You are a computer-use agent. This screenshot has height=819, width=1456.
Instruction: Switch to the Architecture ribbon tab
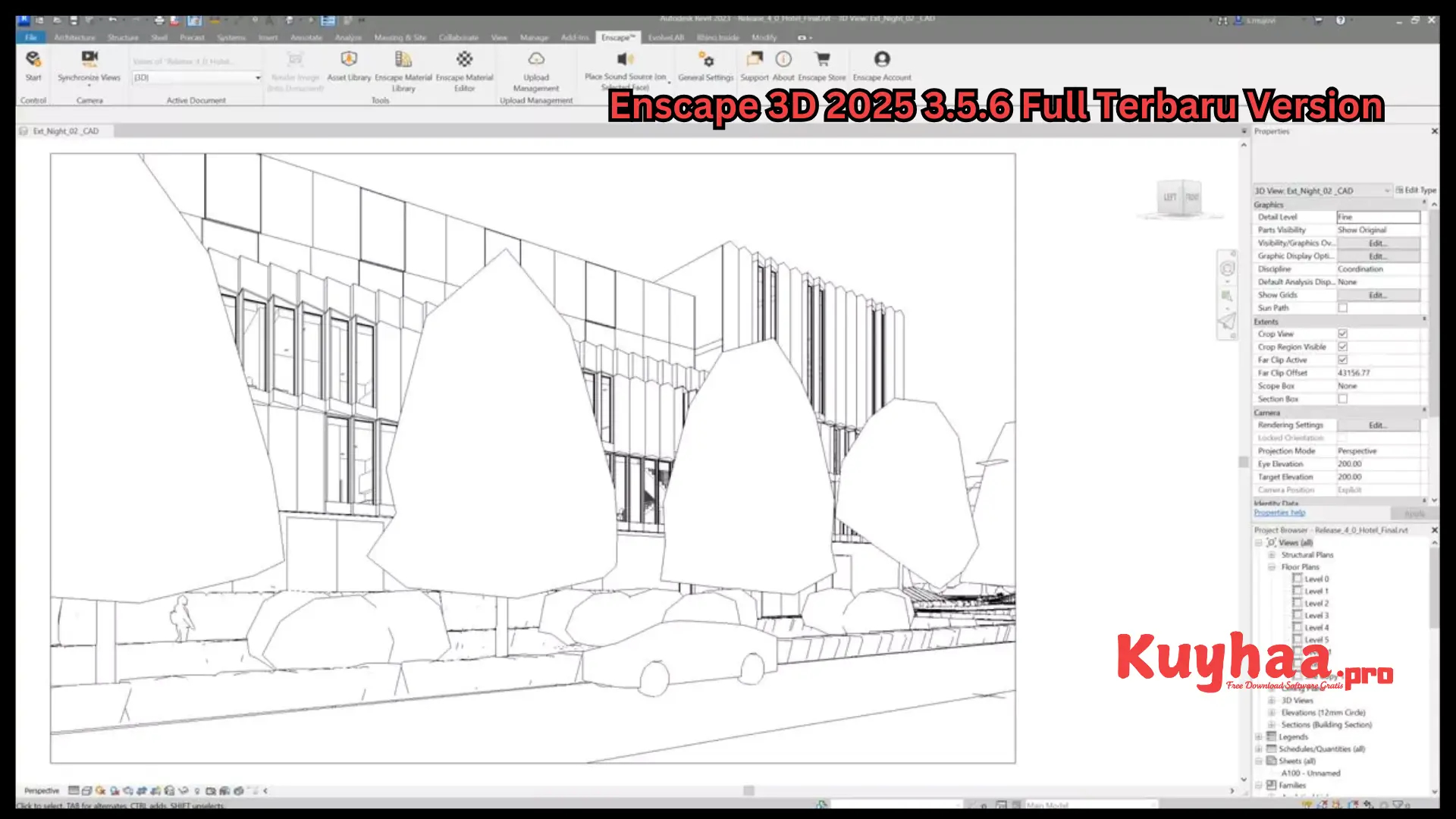click(74, 37)
